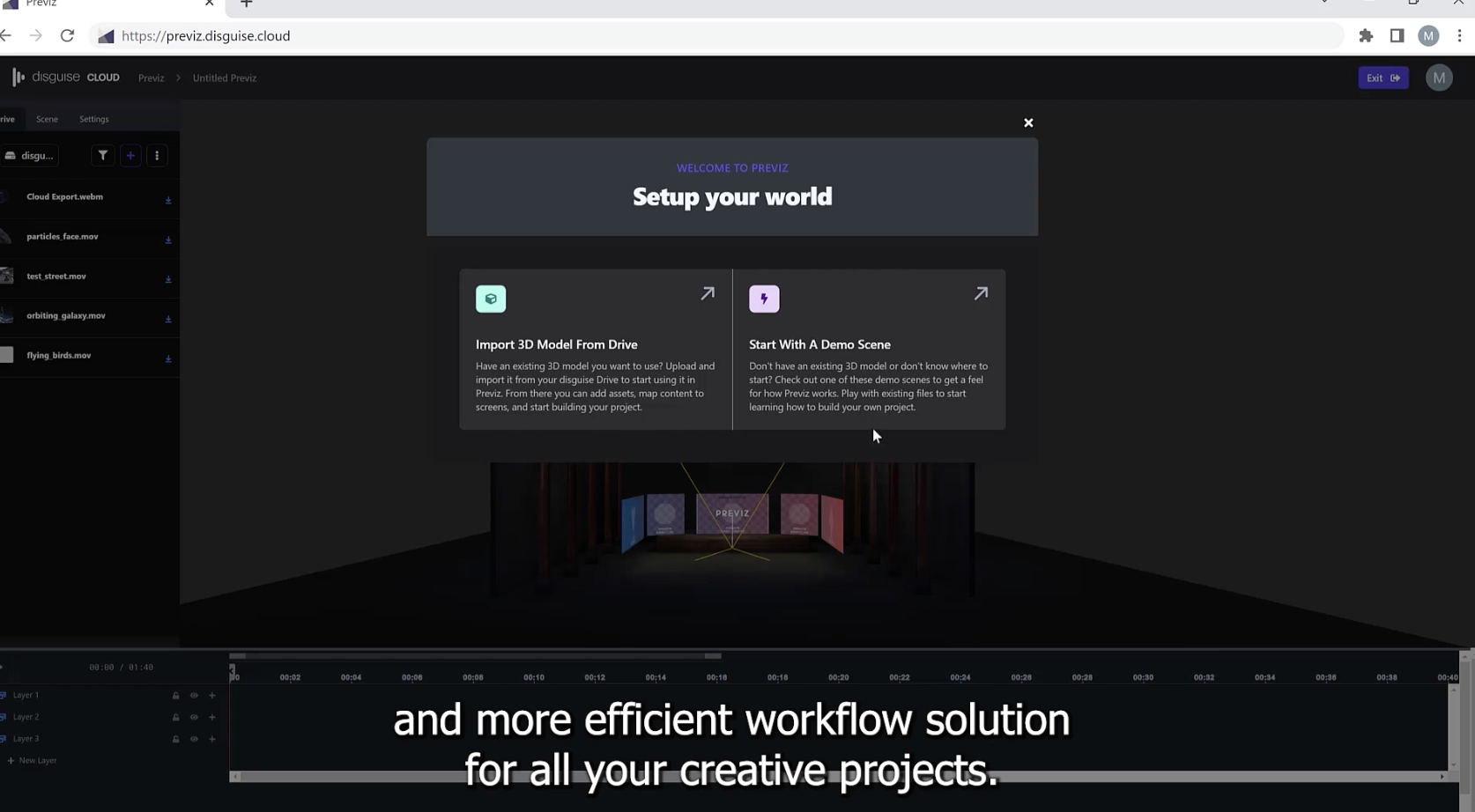
Task: Reload the browser page
Action: [67, 36]
